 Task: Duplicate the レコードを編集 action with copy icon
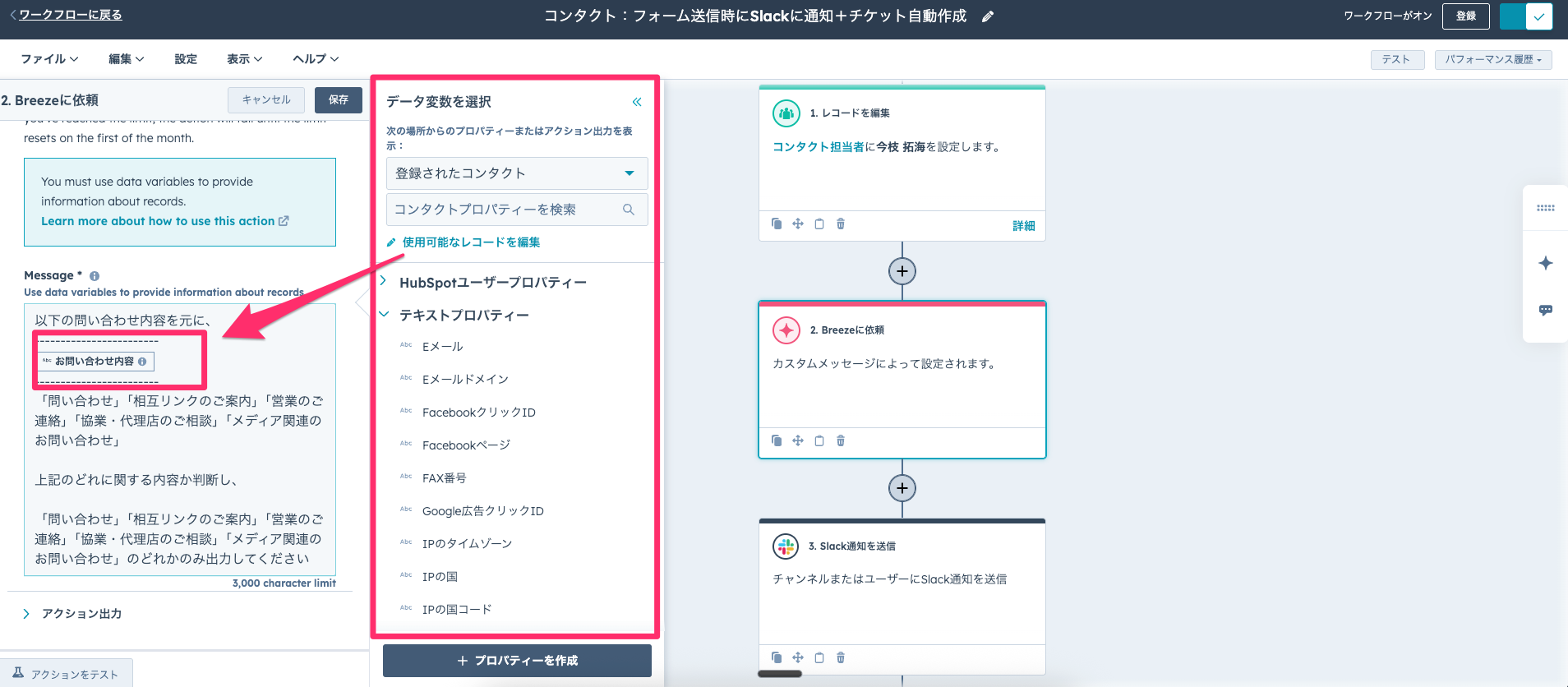click(x=777, y=224)
